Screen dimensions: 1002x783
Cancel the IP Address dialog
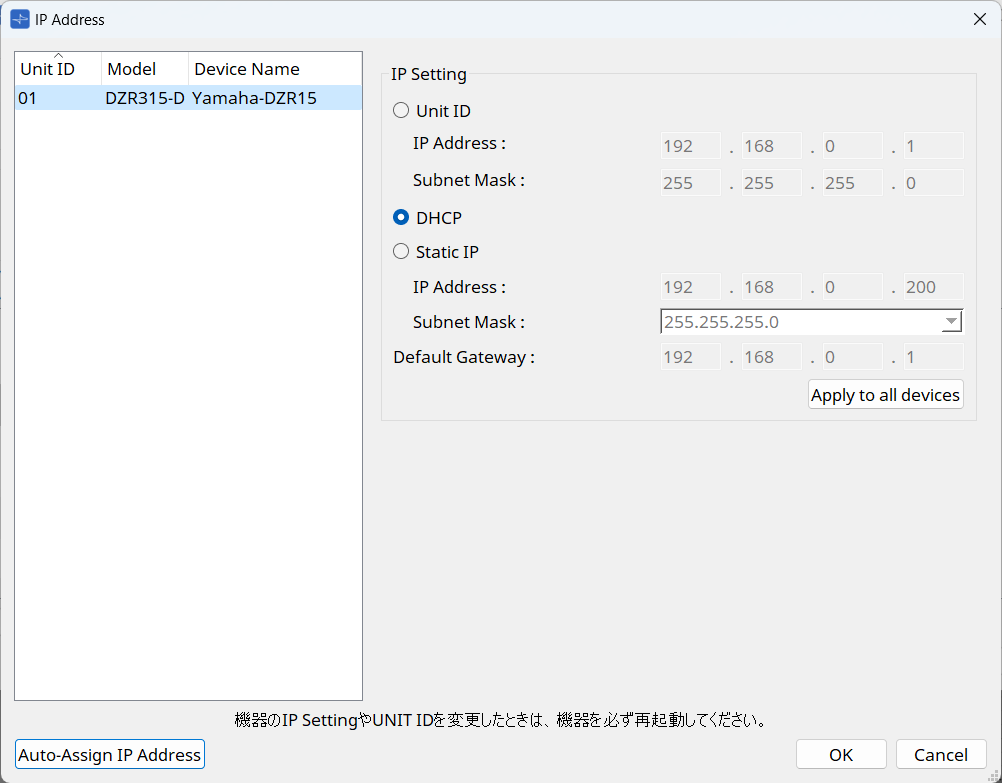(941, 755)
